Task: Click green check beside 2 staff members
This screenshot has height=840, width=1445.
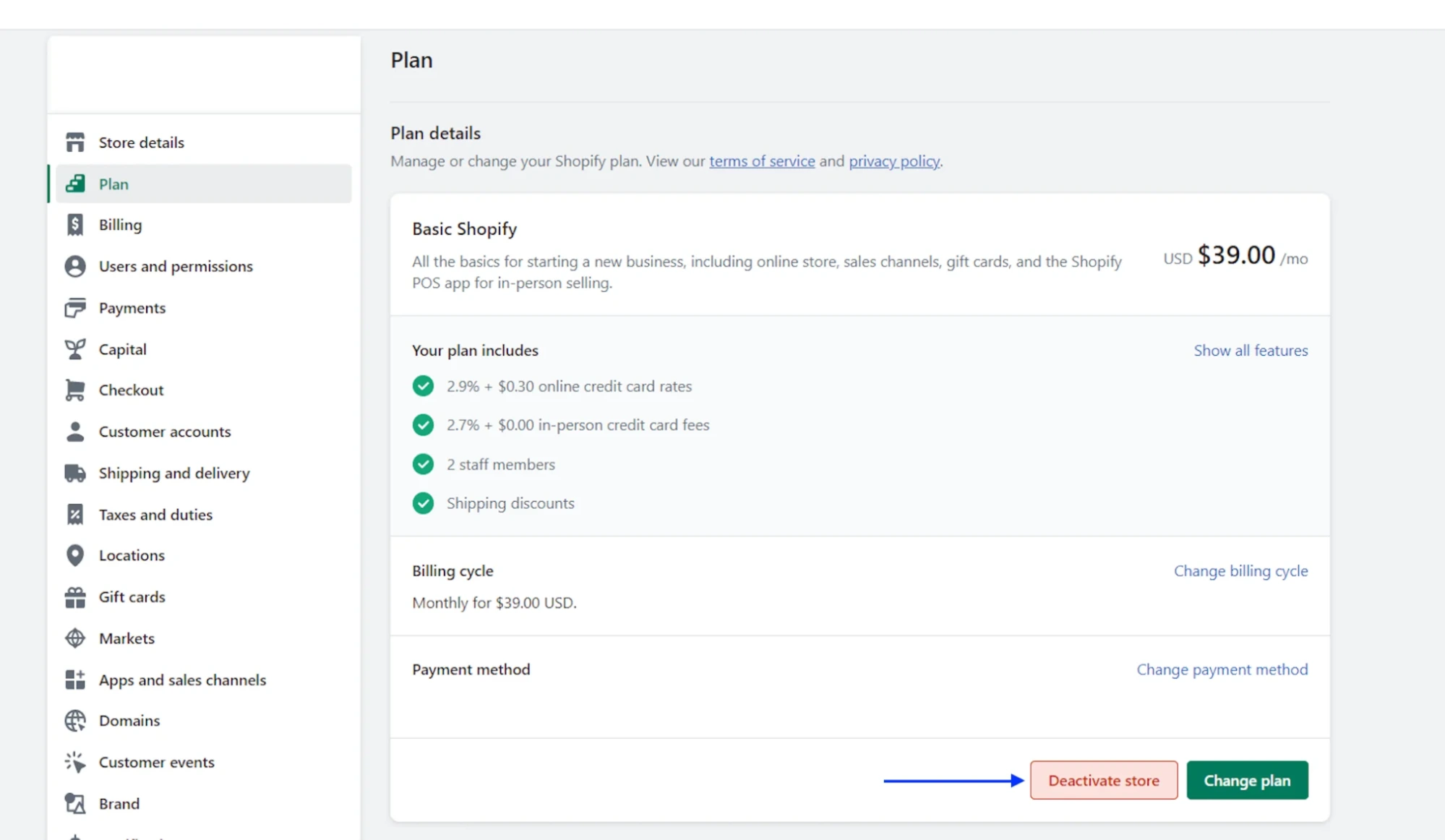Action: (x=424, y=464)
